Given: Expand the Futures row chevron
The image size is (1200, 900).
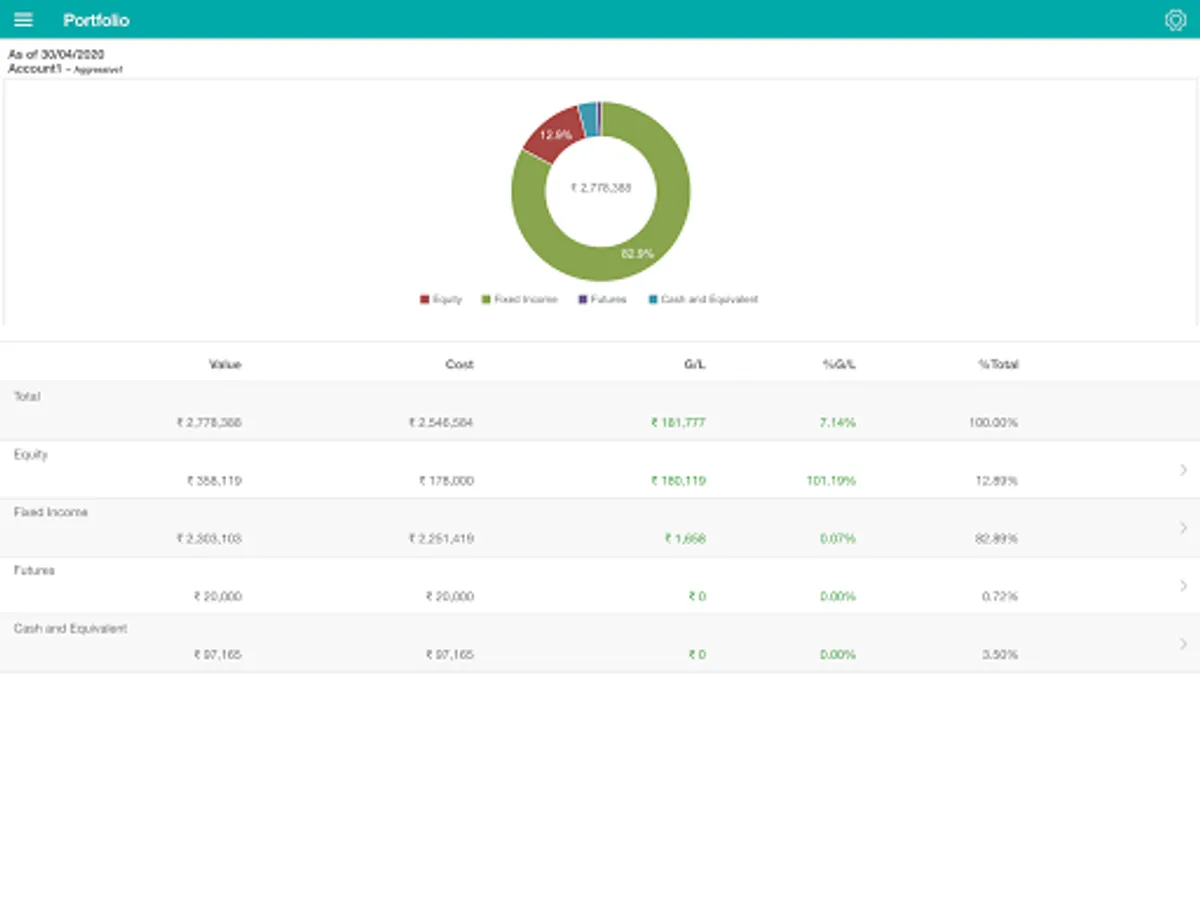Looking at the screenshot, I should click(1184, 586).
